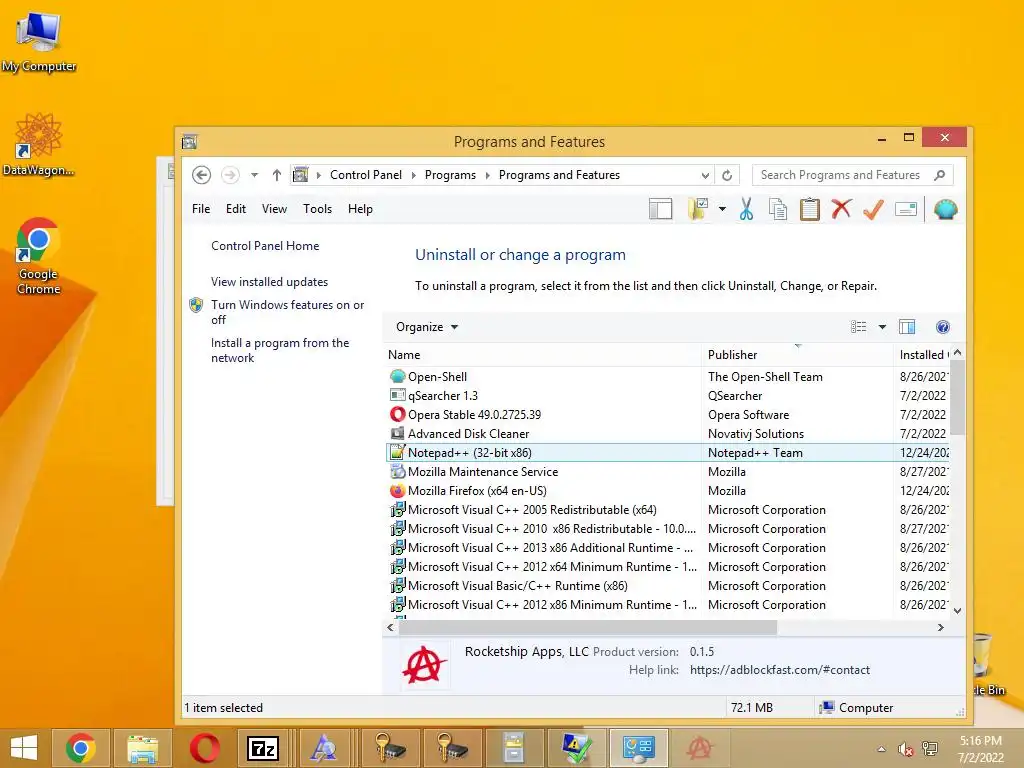Image resolution: width=1024 pixels, height=768 pixels.
Task: Click View installed updates link
Action: click(269, 281)
